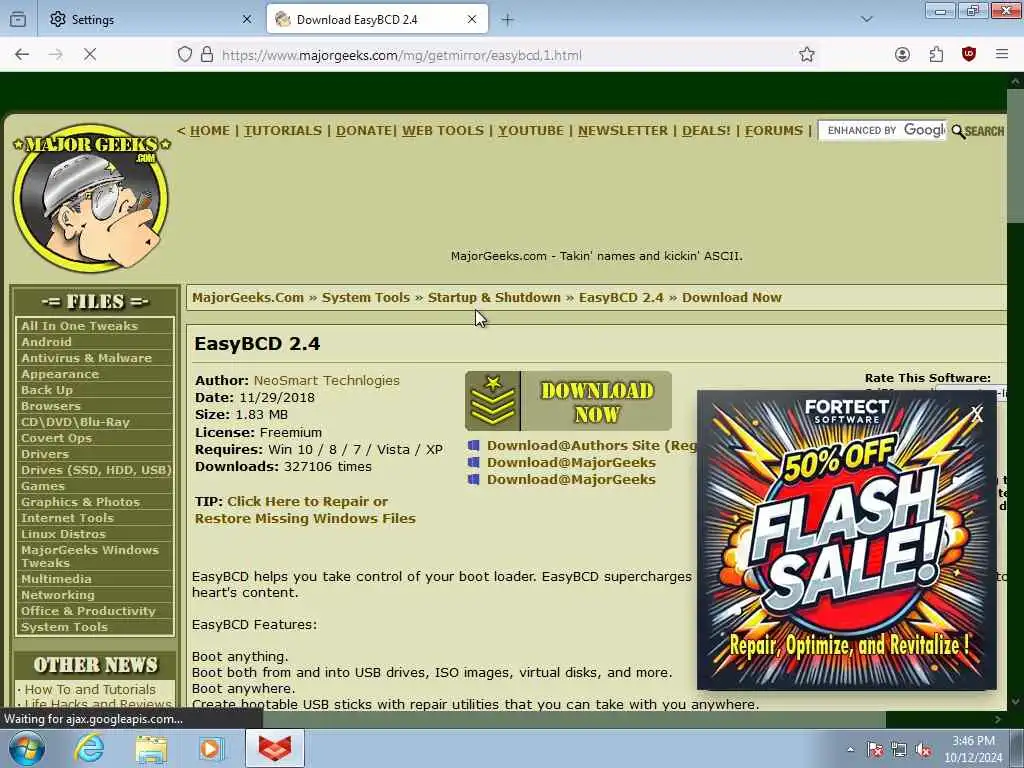Image resolution: width=1024 pixels, height=768 pixels.
Task: Open How To and Tutorials news link
Action: click(x=90, y=690)
